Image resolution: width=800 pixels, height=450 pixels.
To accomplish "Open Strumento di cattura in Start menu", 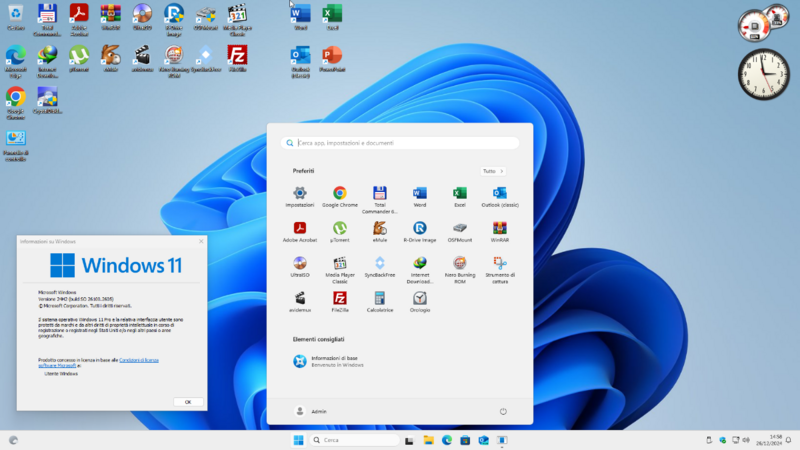I will (x=499, y=264).
